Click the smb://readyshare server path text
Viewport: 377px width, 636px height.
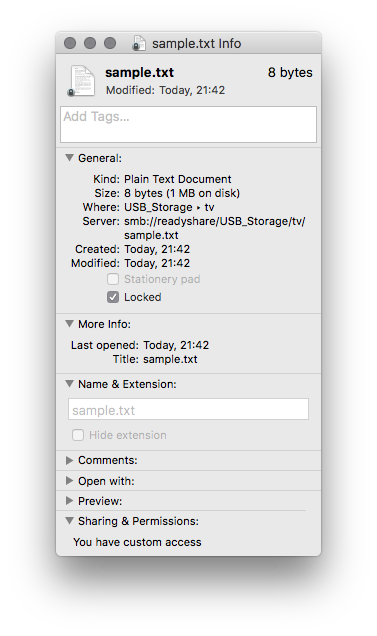(x=215, y=228)
